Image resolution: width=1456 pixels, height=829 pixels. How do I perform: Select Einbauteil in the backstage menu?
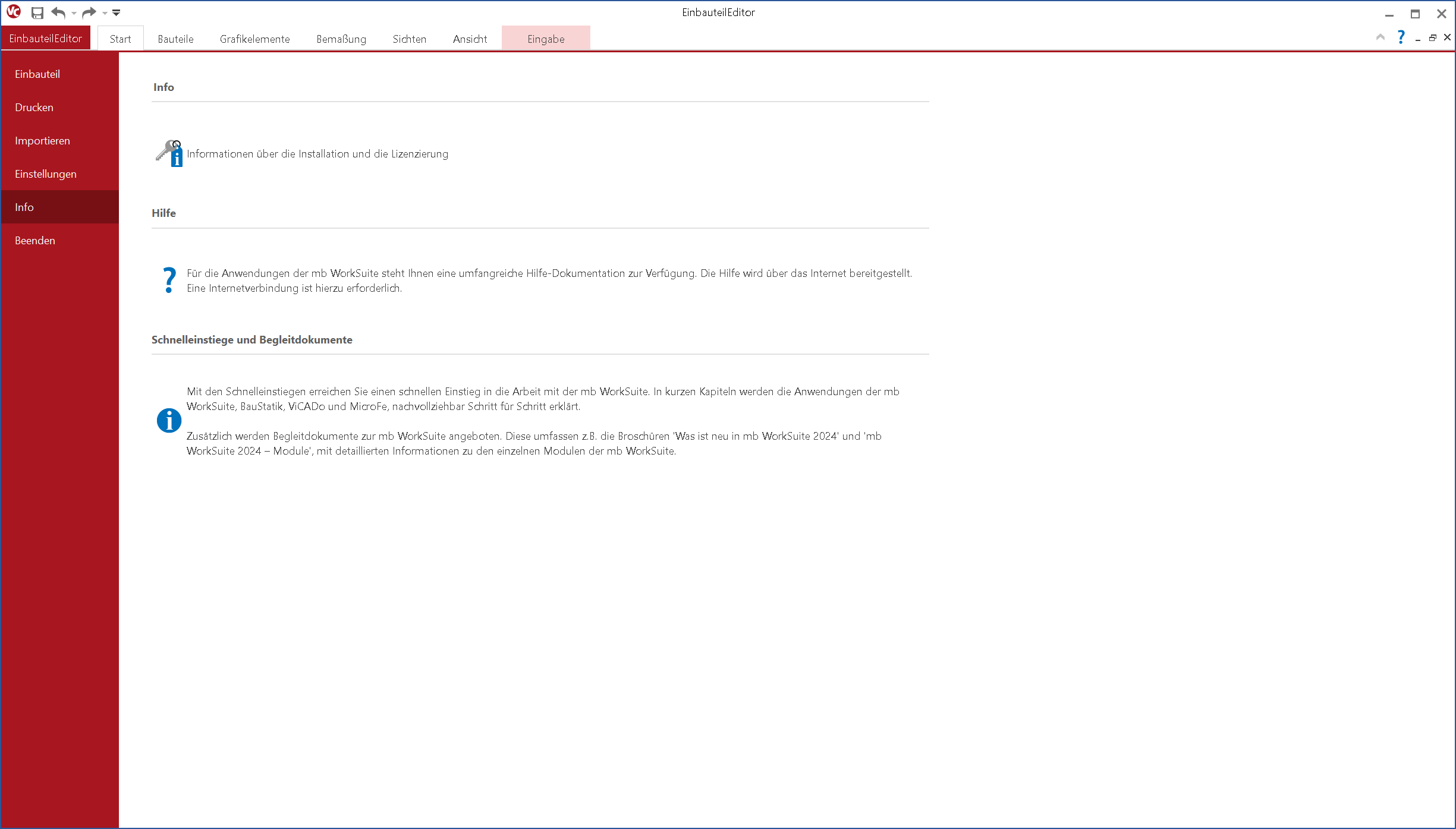[60, 74]
